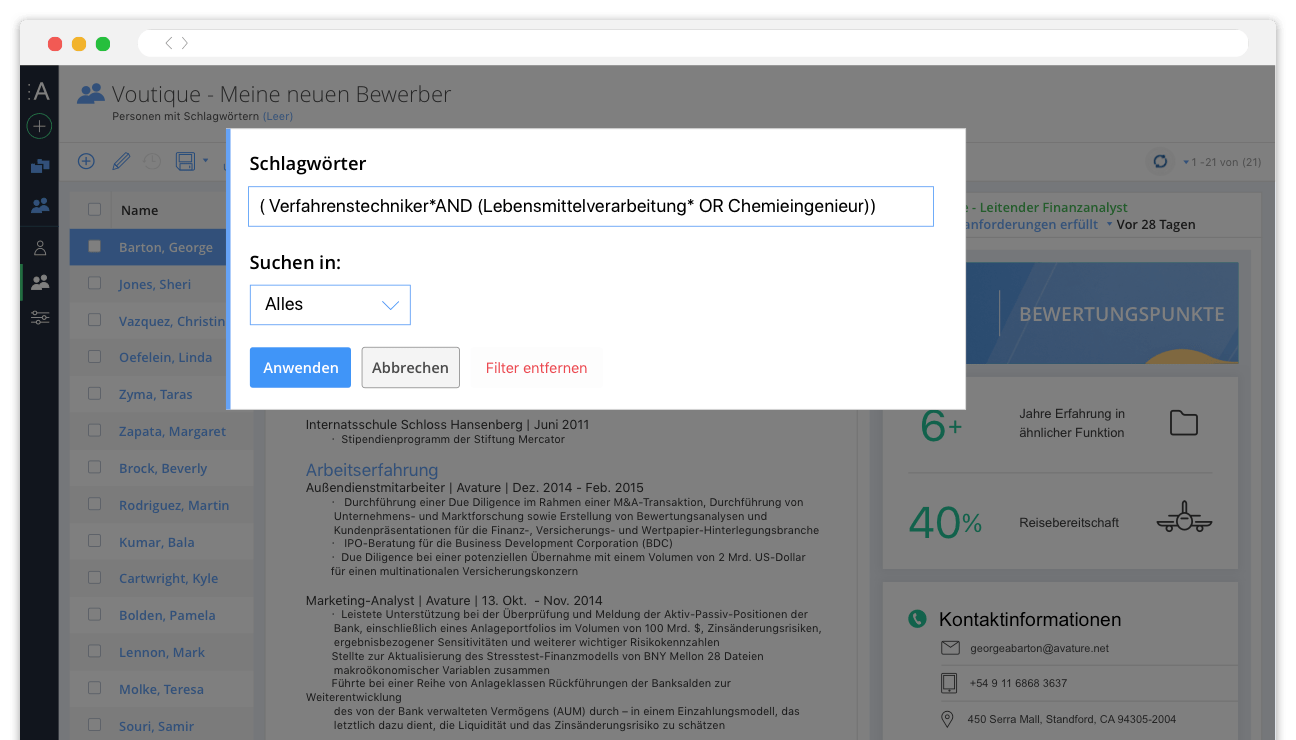Screen dimensions: 1296x740
Task: Check the box for Jones, Sheri
Action: (x=94, y=283)
